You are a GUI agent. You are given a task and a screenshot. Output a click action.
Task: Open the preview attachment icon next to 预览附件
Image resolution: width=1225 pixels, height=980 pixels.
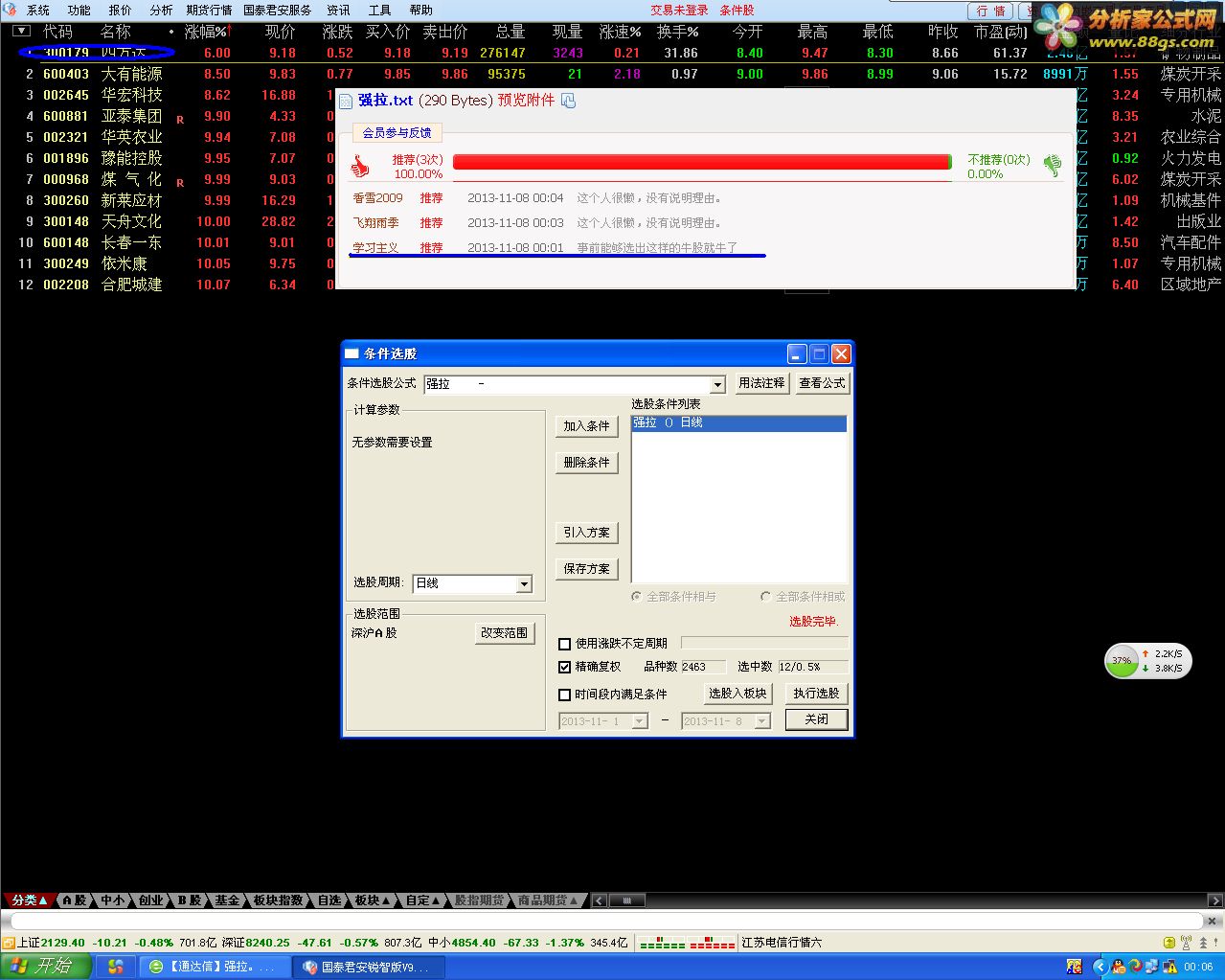tap(569, 101)
